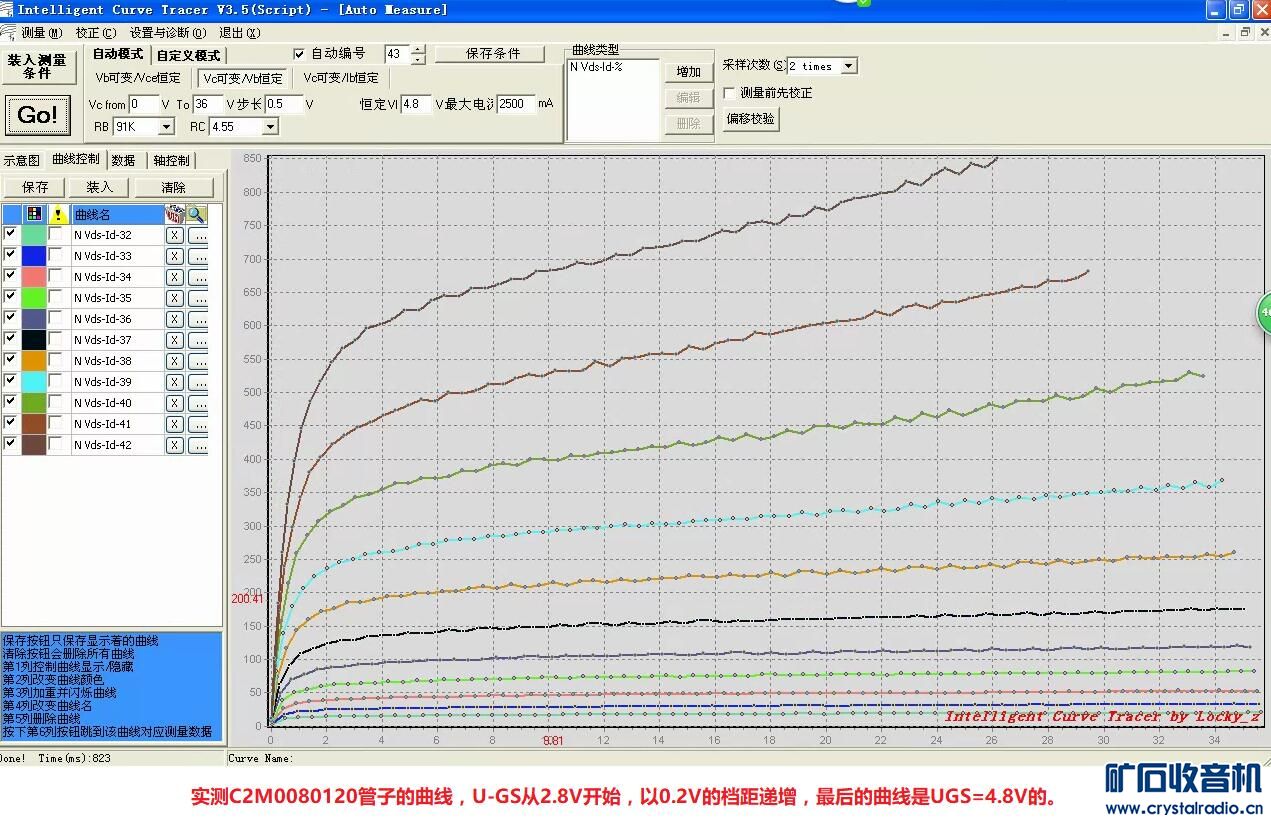The height and width of the screenshot is (821, 1271).
Task: Click the delete-curve column header icon
Action: [x=174, y=214]
